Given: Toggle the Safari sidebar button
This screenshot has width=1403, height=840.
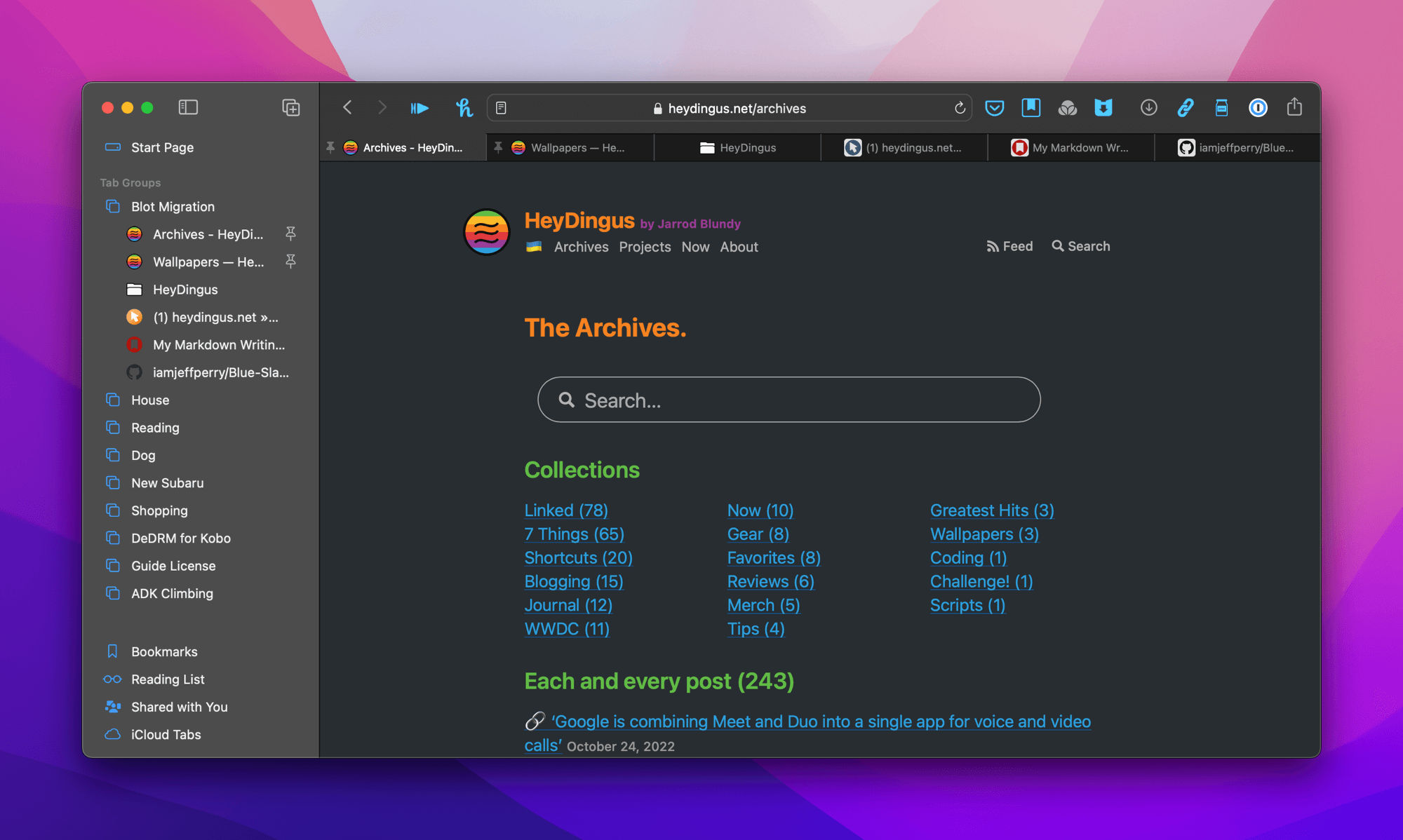Looking at the screenshot, I should tap(188, 107).
